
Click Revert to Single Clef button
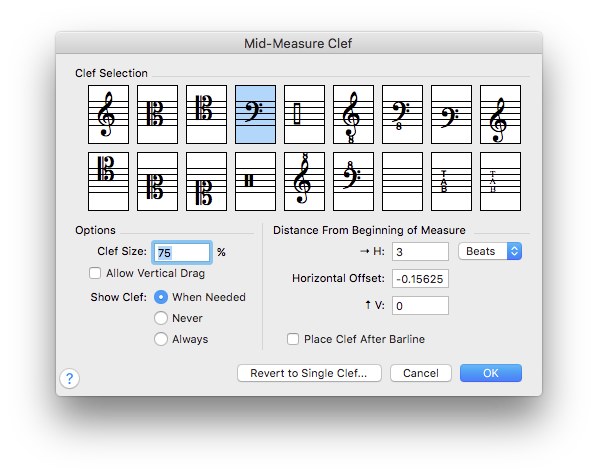pyautogui.click(x=309, y=373)
